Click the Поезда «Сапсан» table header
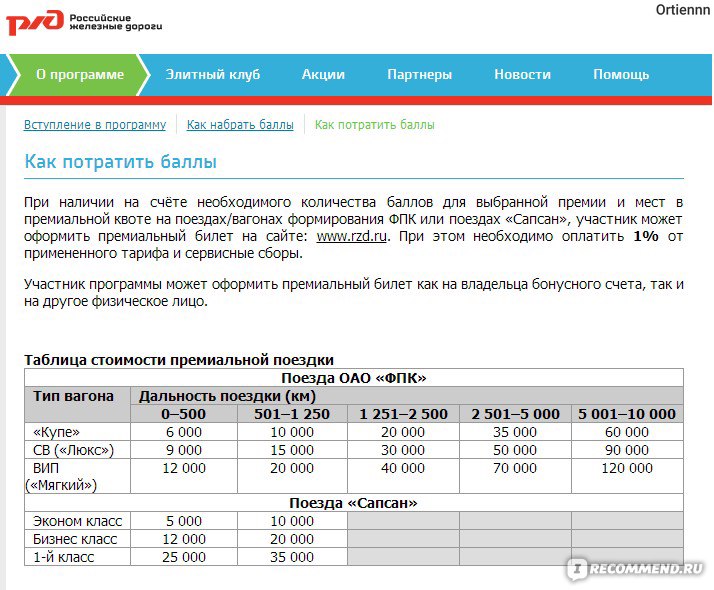This screenshot has width=714, height=590. [x=353, y=503]
